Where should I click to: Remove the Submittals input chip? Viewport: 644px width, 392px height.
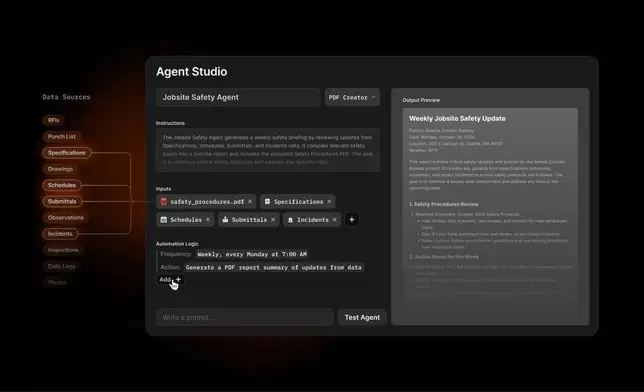[273, 219]
